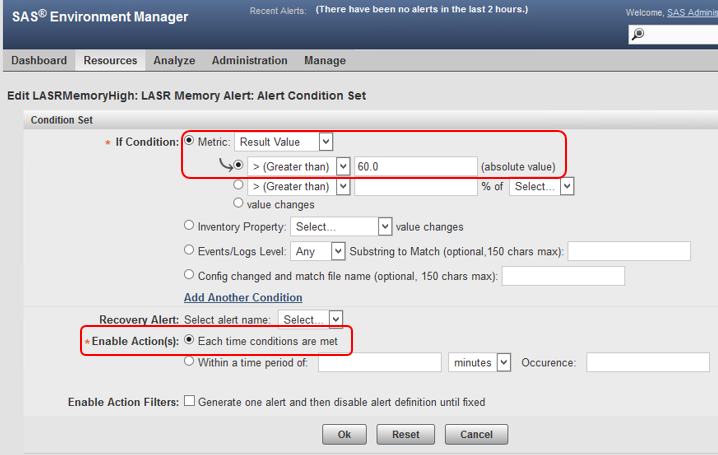Image resolution: width=718 pixels, height=455 pixels.
Task: Select the Inventory Property radio button
Action: pos(189,225)
